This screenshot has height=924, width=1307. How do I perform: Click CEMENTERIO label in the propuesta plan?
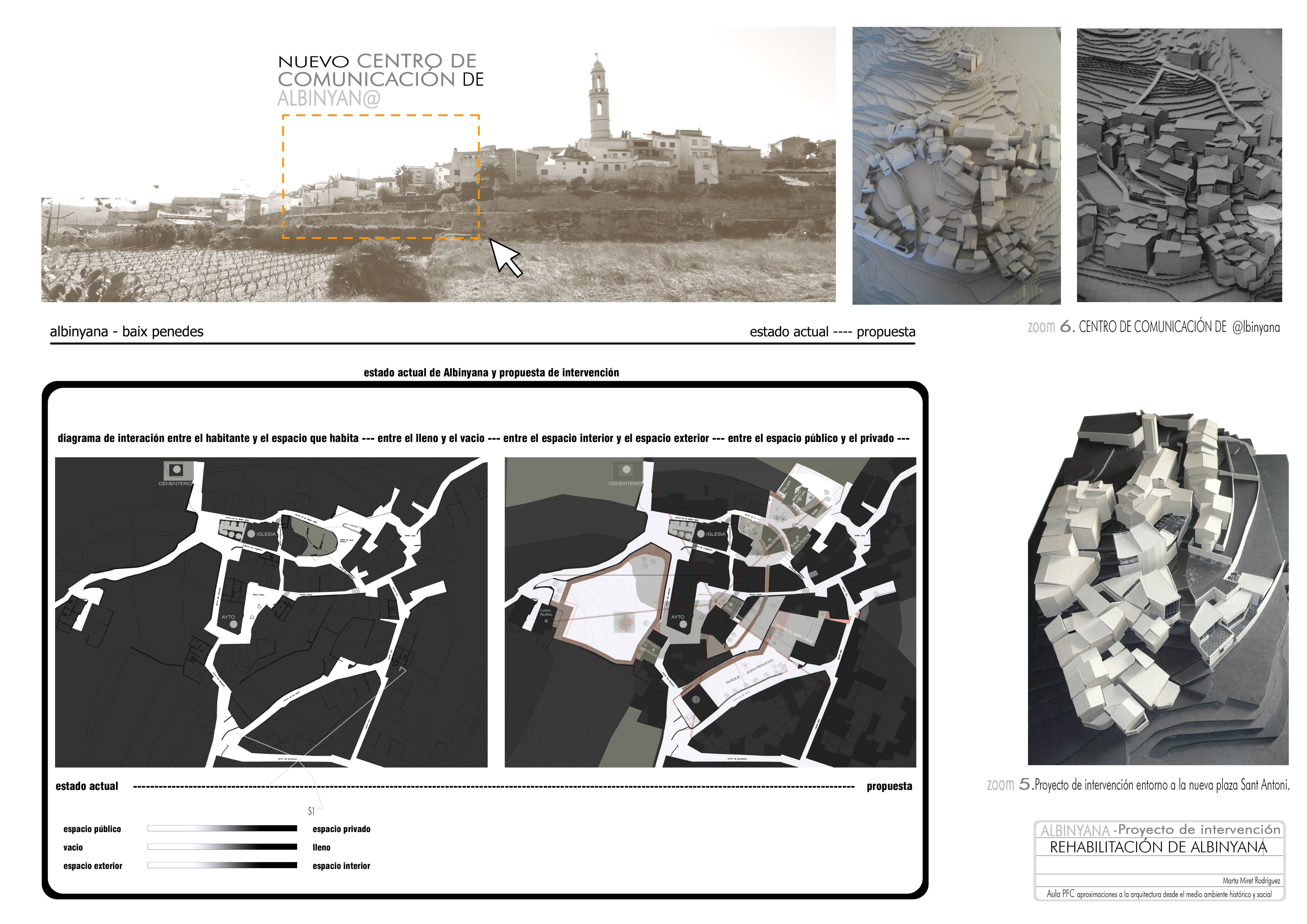625,484
